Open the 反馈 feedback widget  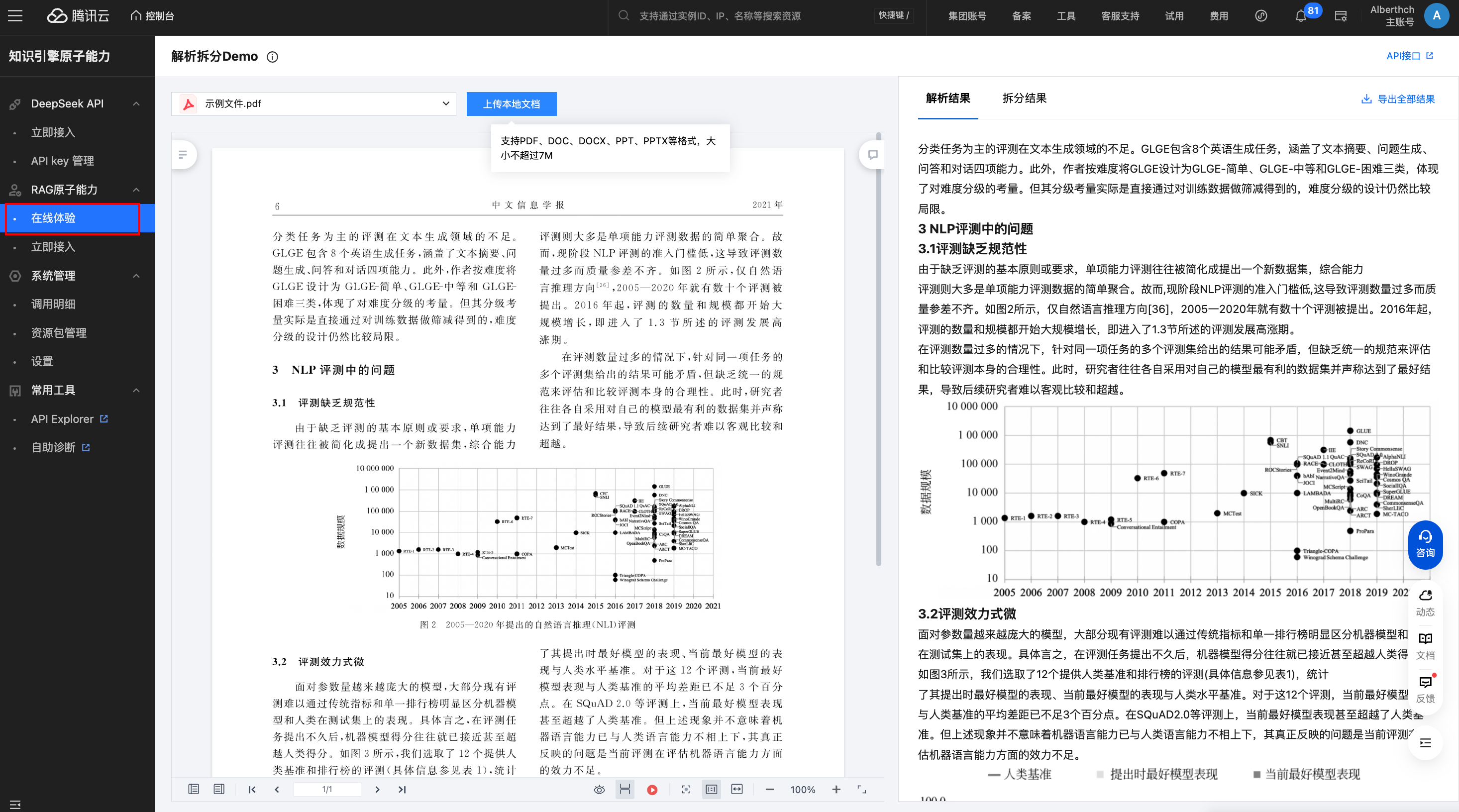pyautogui.click(x=1425, y=689)
